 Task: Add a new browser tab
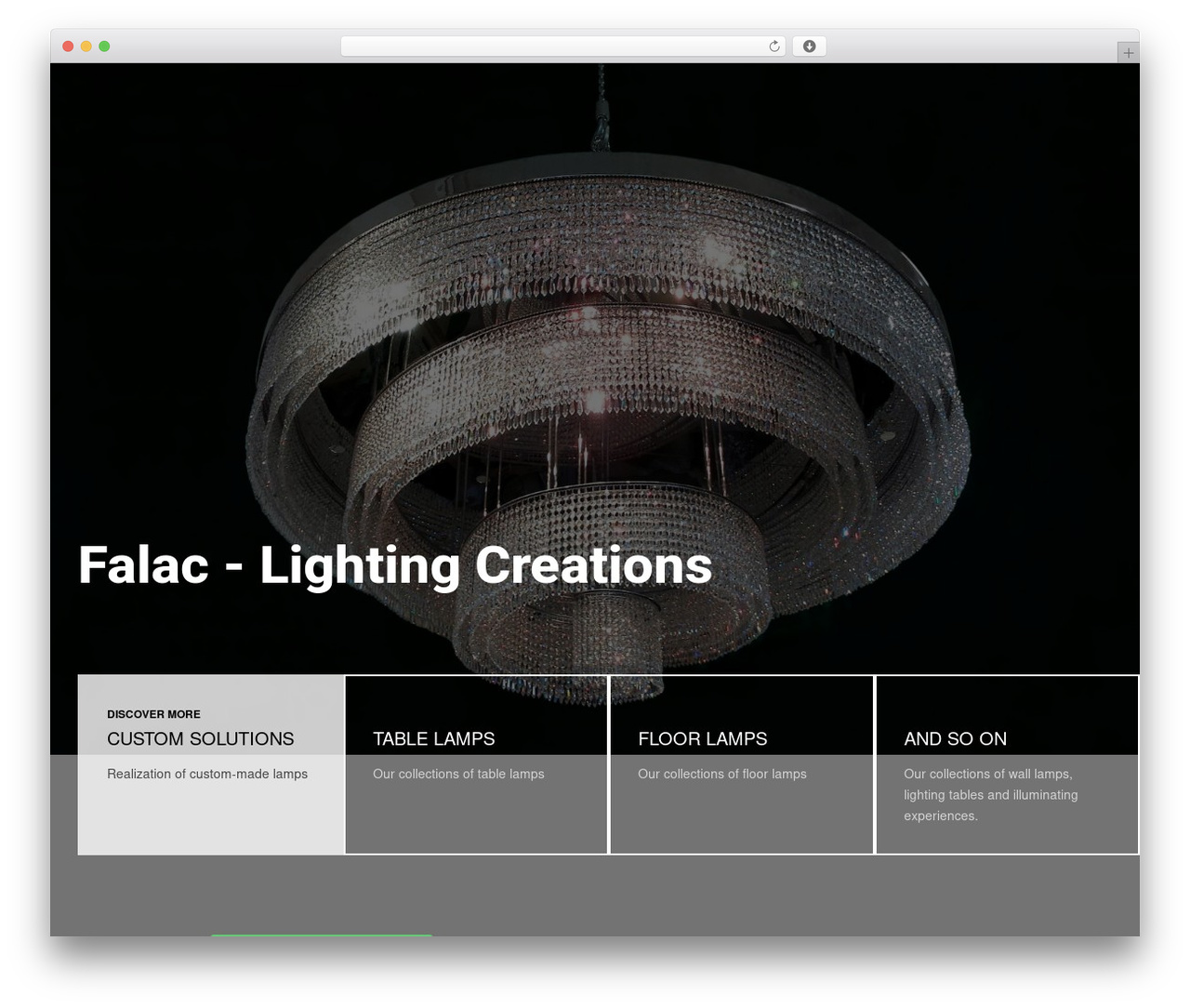(x=1128, y=53)
